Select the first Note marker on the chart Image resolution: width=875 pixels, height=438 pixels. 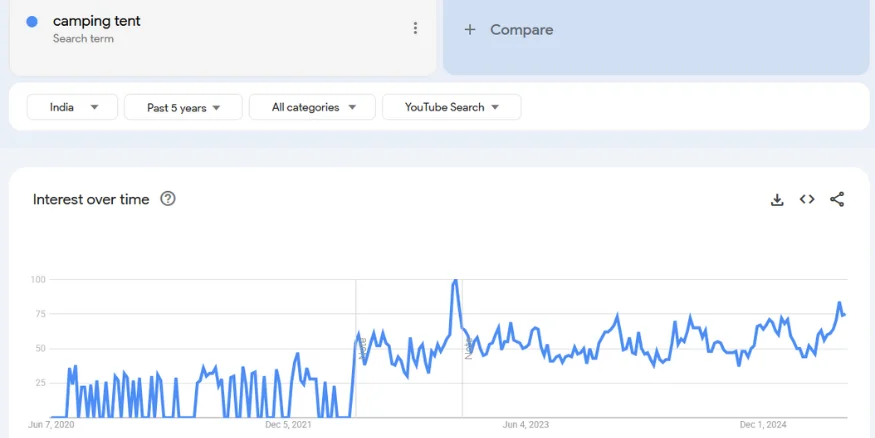pyautogui.click(x=361, y=348)
